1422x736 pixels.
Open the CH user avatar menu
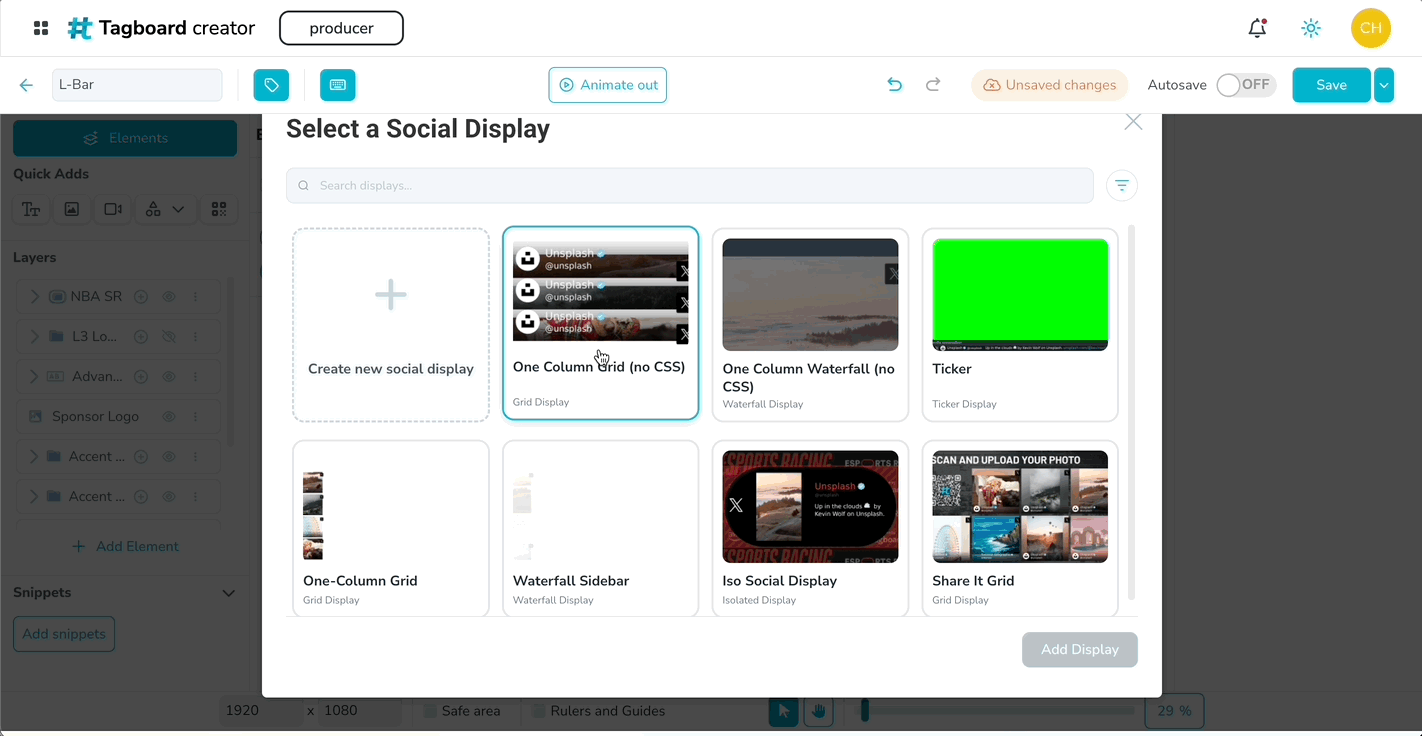coord(1371,28)
